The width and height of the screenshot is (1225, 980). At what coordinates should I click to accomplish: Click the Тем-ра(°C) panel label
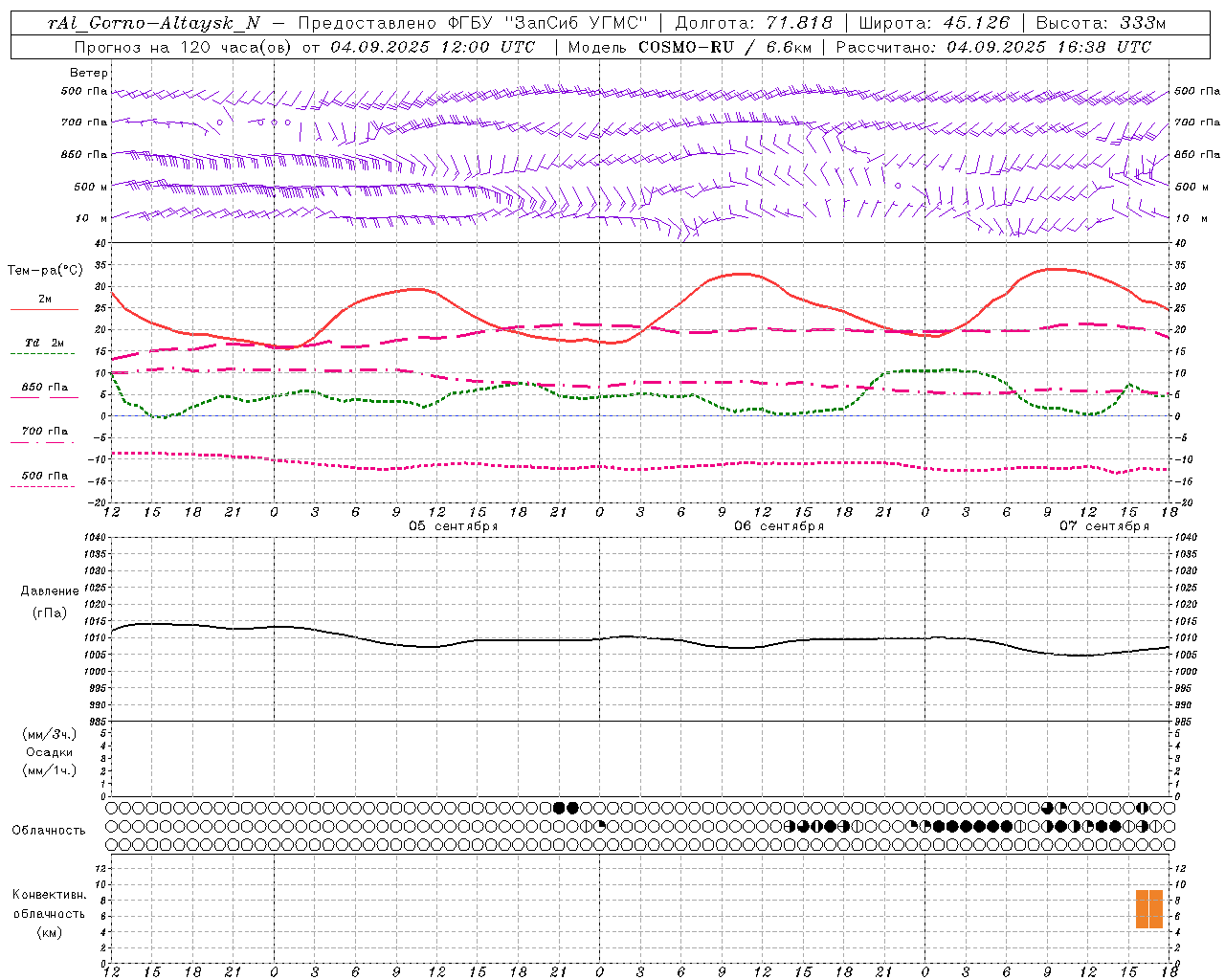pyautogui.click(x=46, y=271)
